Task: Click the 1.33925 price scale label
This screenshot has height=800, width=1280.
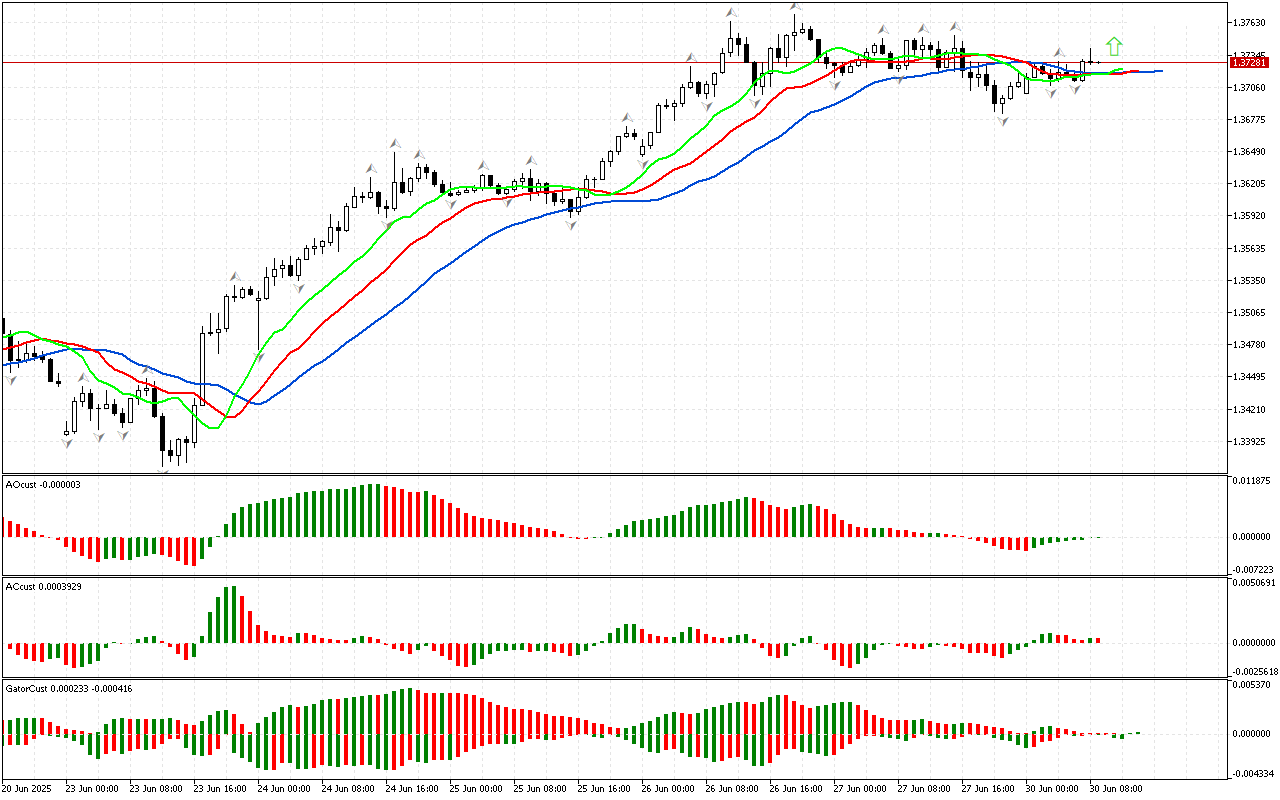Action: pyautogui.click(x=1249, y=442)
